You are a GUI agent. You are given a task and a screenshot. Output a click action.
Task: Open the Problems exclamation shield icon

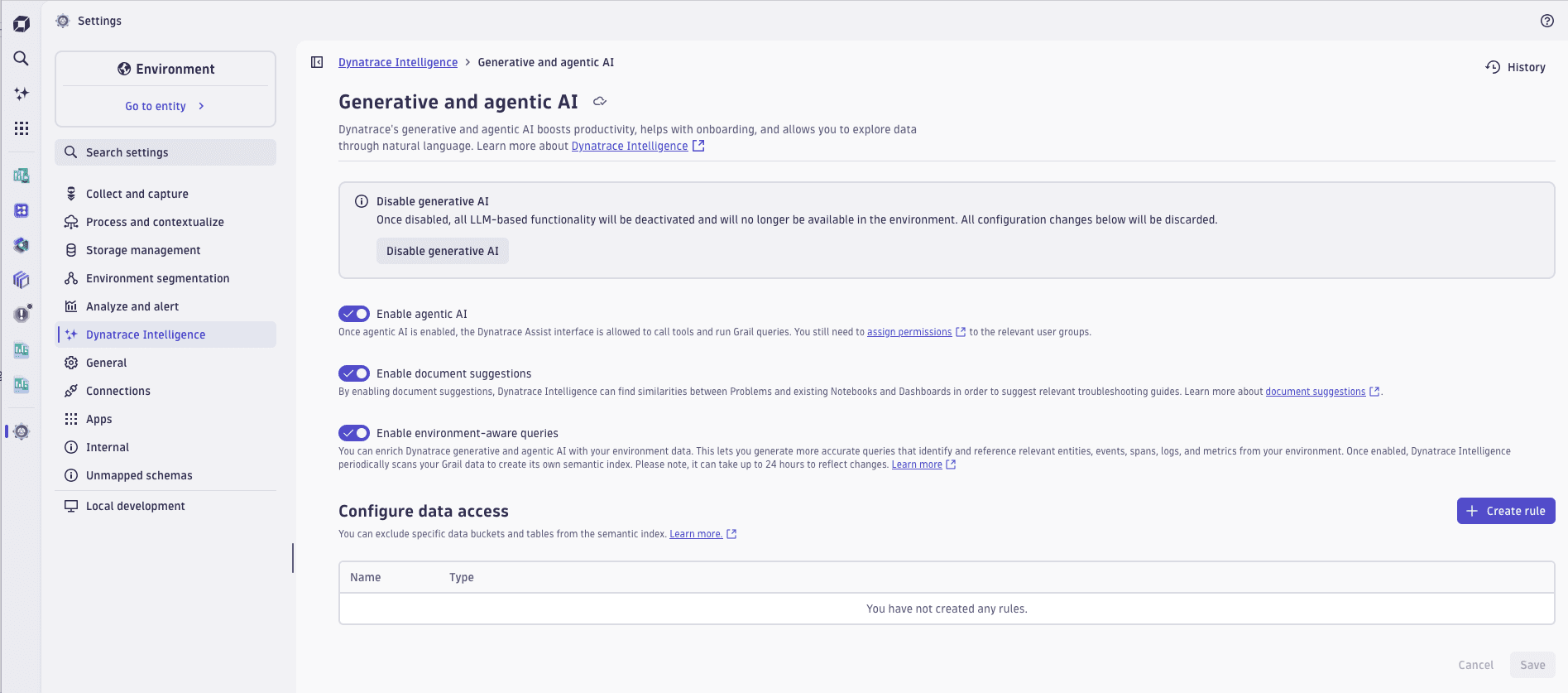(22, 315)
